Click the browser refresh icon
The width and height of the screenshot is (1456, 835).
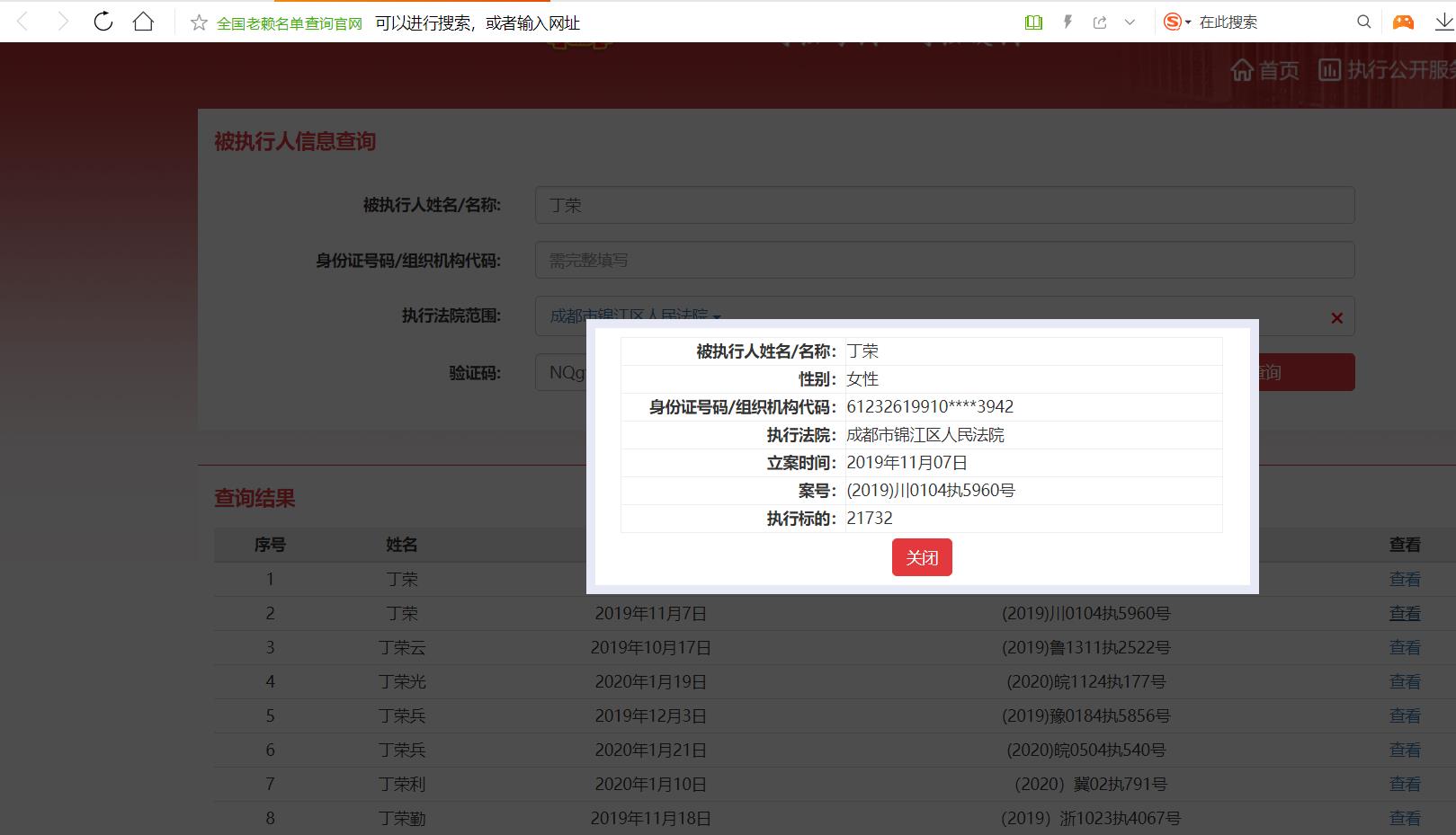click(103, 22)
